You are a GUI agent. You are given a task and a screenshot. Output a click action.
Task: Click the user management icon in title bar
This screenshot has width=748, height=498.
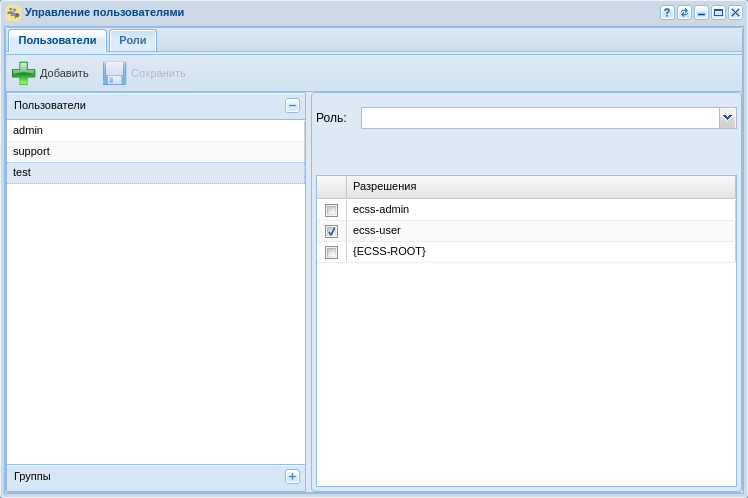pyautogui.click(x=13, y=12)
